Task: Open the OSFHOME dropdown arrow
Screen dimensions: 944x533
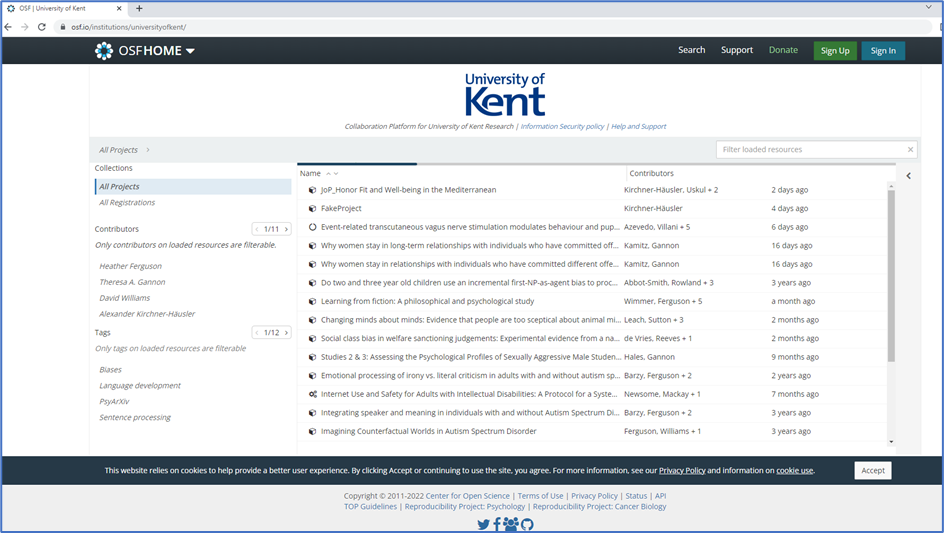Action: (x=190, y=51)
